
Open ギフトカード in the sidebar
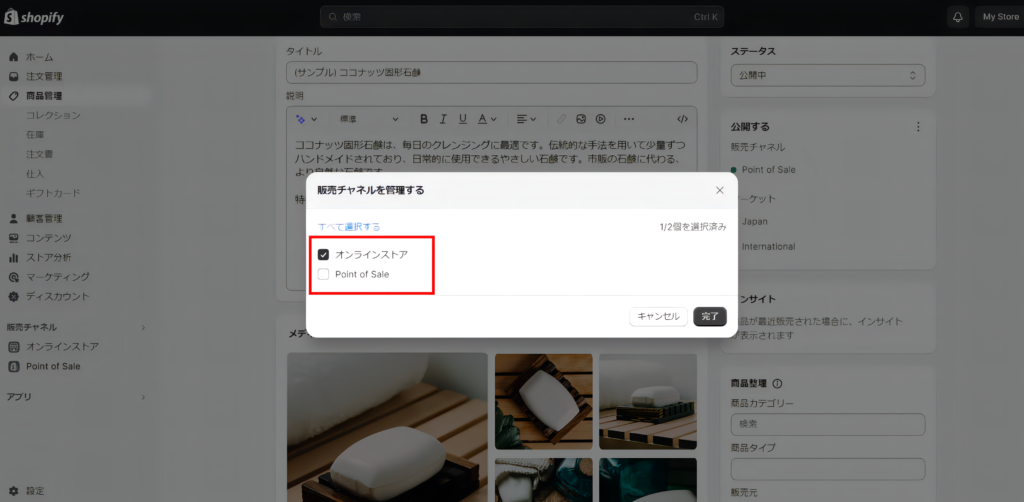point(54,193)
